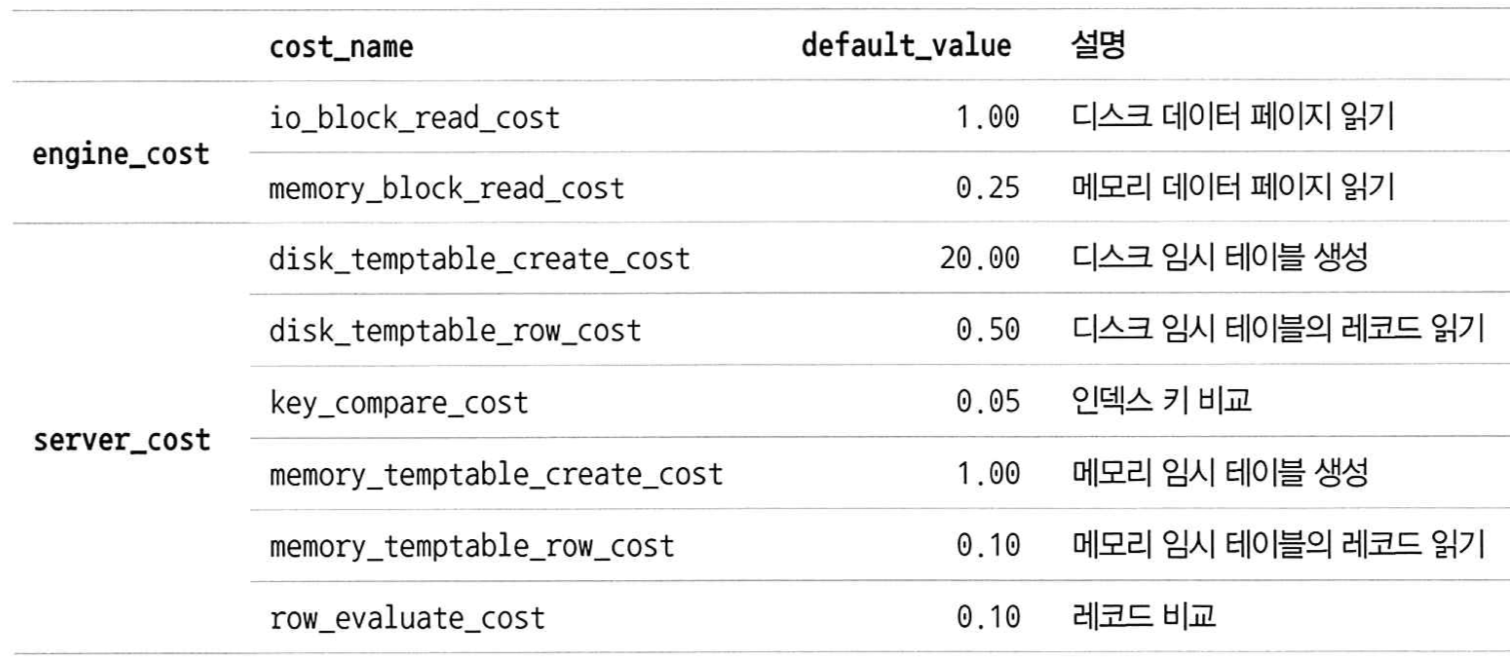
Task: Click the disk_temptable_create_cost cell
Action: [x=480, y=260]
